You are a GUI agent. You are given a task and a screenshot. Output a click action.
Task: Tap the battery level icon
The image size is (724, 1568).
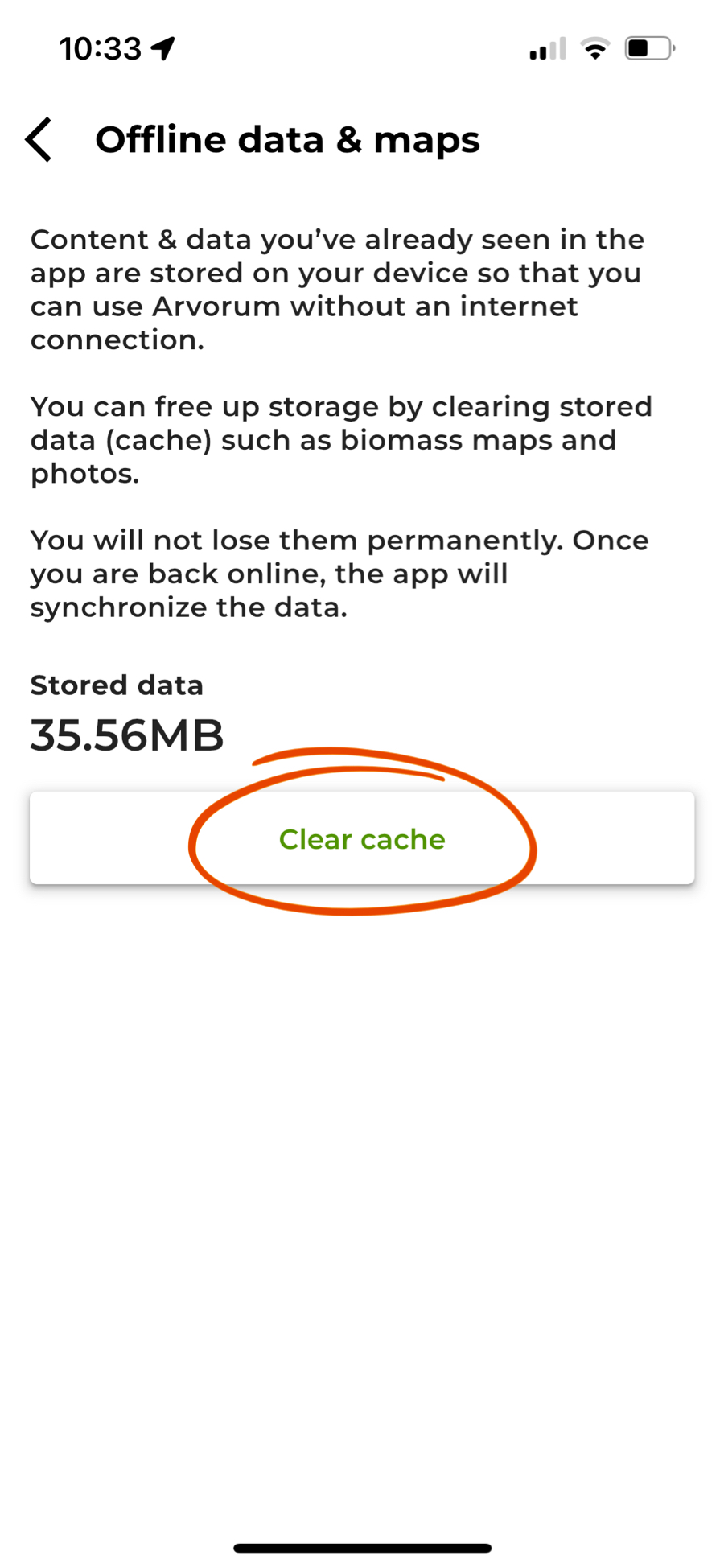(x=650, y=48)
